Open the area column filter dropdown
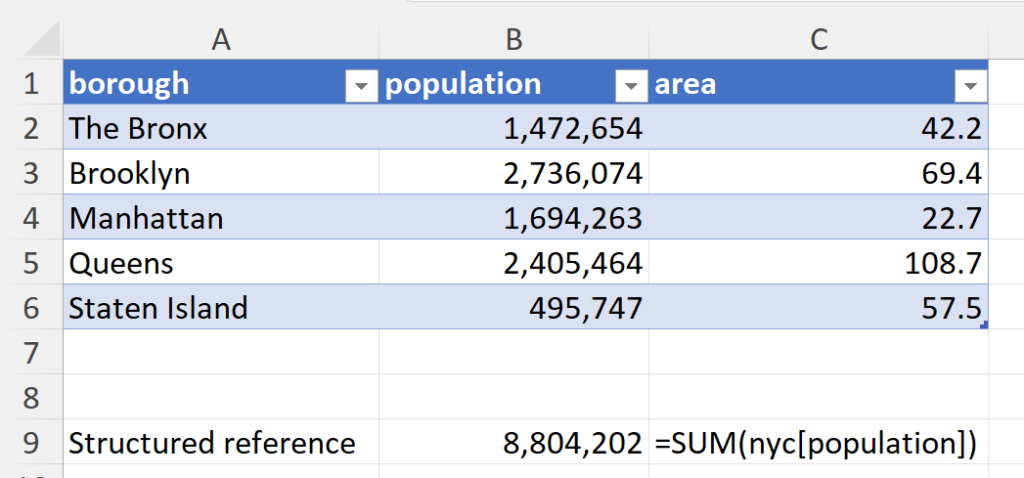 [969, 87]
